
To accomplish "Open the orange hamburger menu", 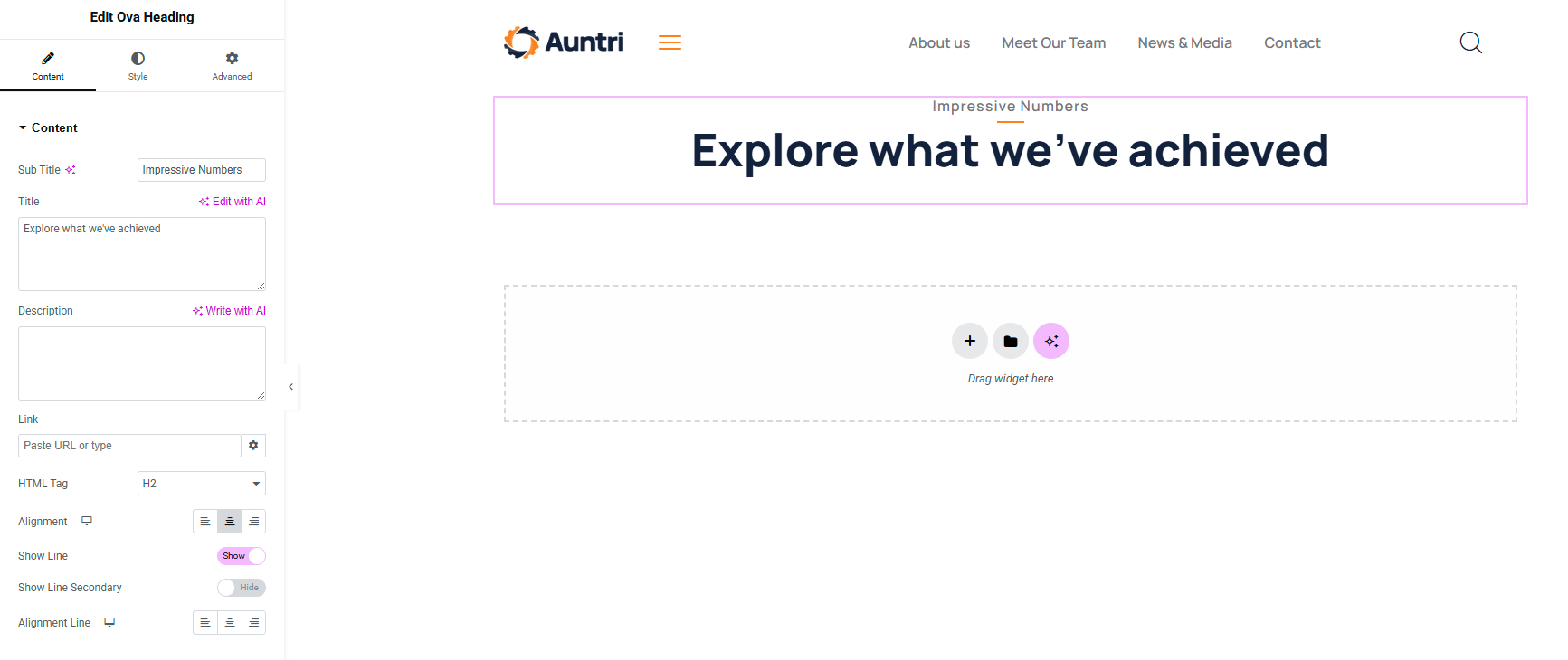I will pyautogui.click(x=670, y=42).
